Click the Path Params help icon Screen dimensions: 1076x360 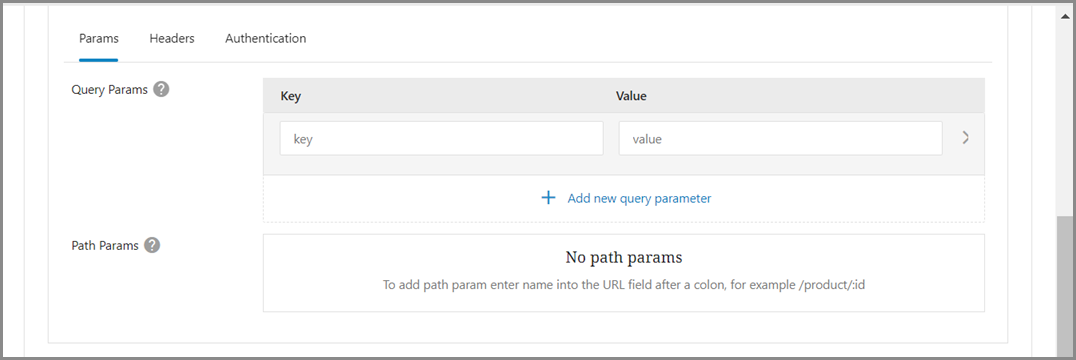click(152, 245)
